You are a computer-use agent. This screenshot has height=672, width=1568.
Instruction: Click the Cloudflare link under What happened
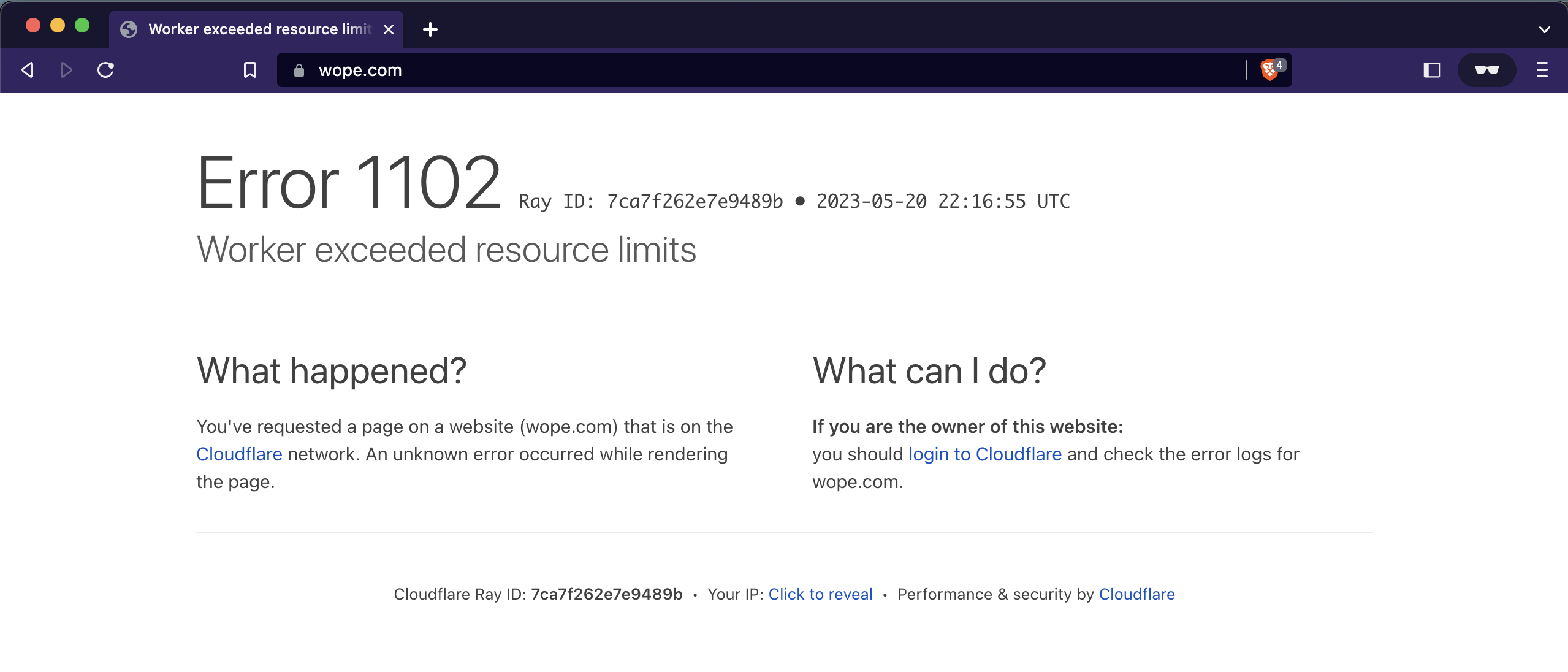[239, 454]
